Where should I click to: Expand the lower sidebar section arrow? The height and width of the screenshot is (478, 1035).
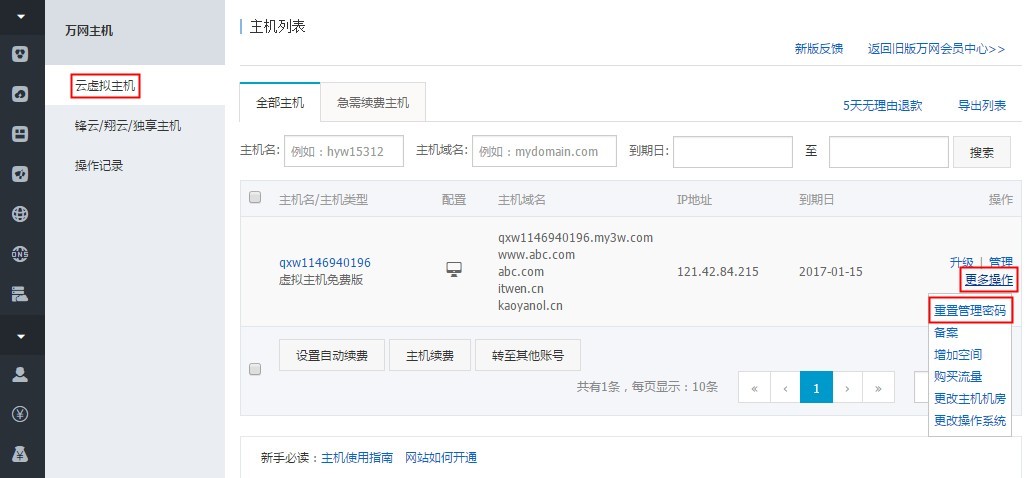coord(21,336)
